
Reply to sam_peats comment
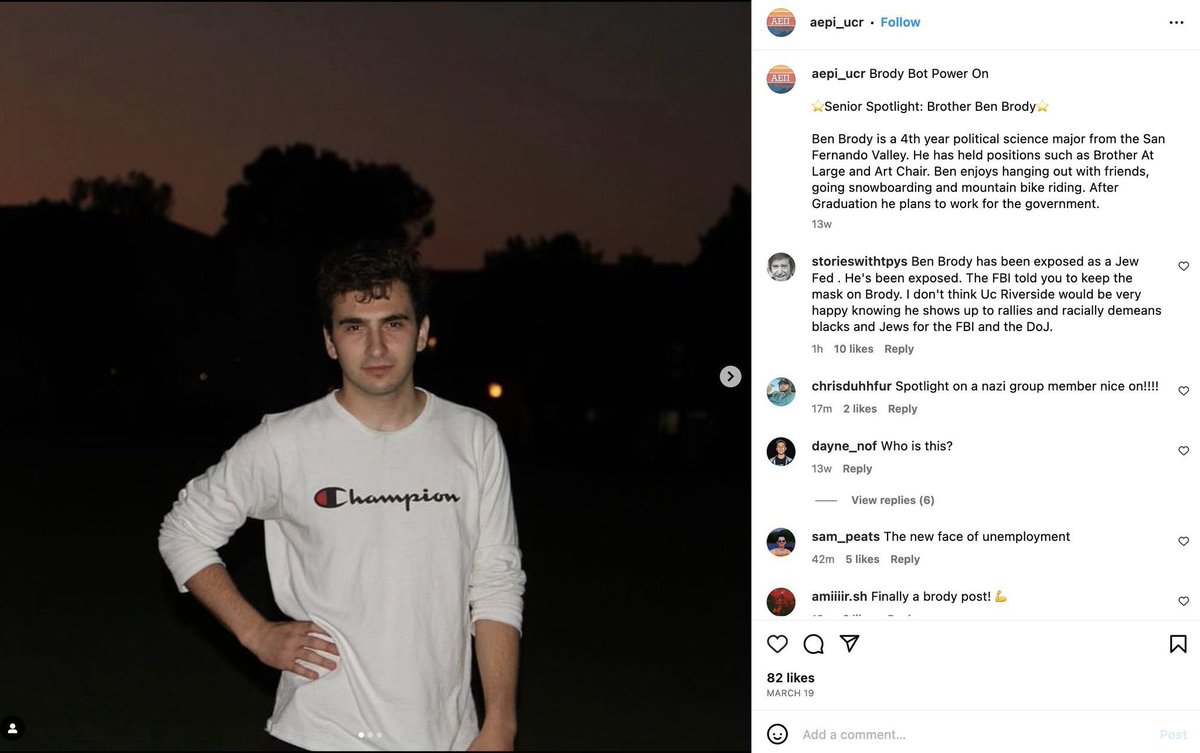(x=905, y=559)
